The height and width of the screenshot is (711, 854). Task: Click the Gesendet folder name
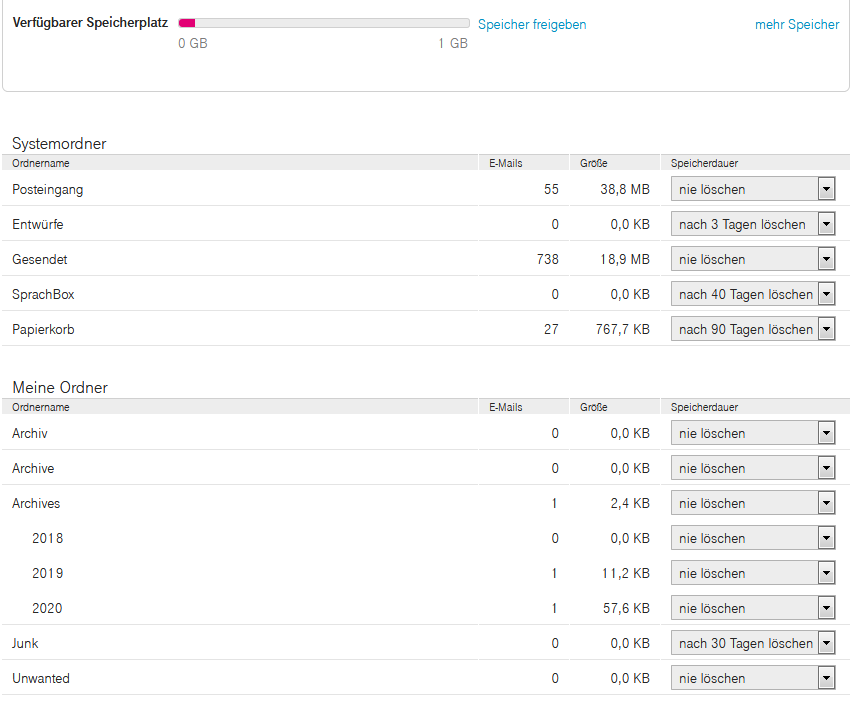pyautogui.click(x=40, y=260)
